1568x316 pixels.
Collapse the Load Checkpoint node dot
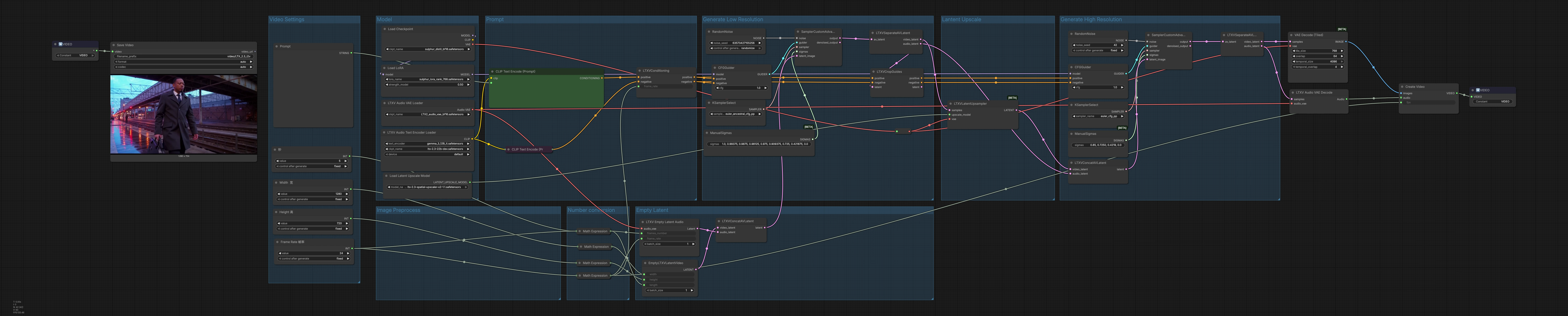(385, 29)
